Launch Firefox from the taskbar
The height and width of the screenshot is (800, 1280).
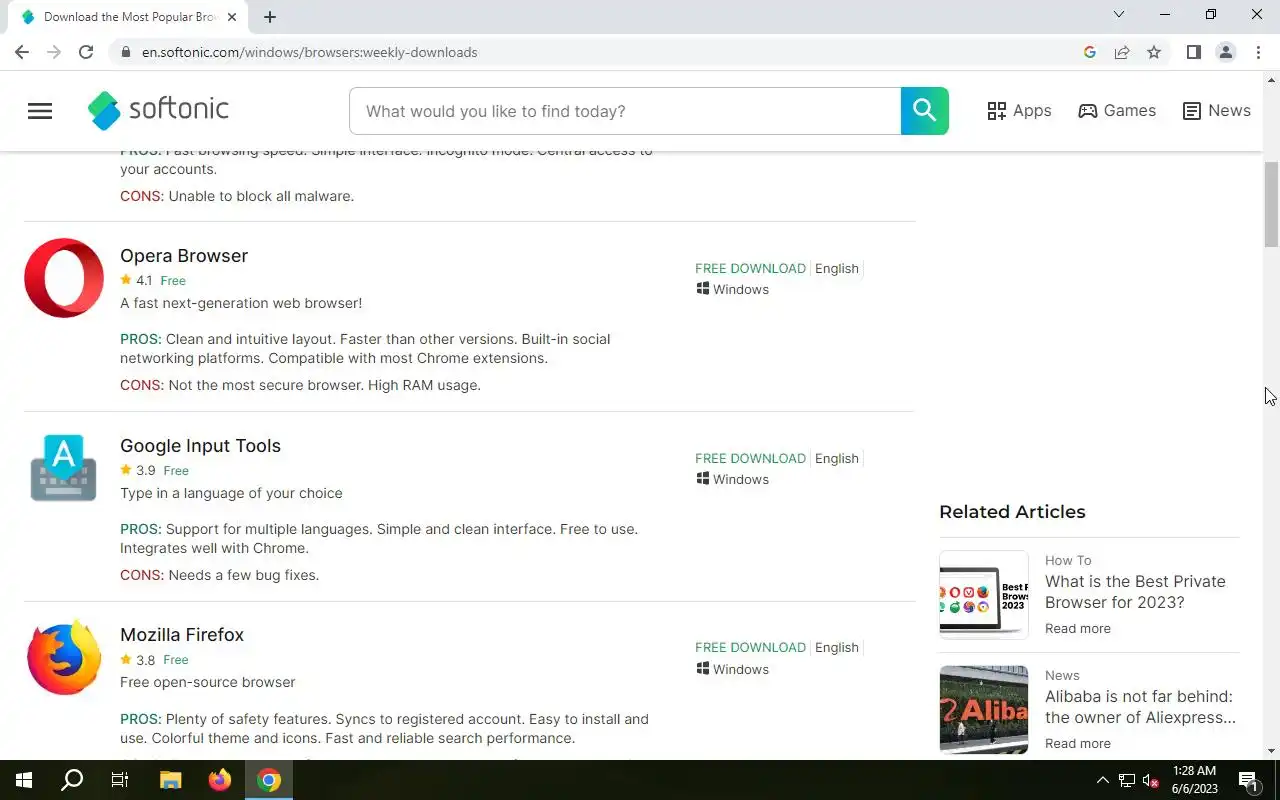(219, 780)
